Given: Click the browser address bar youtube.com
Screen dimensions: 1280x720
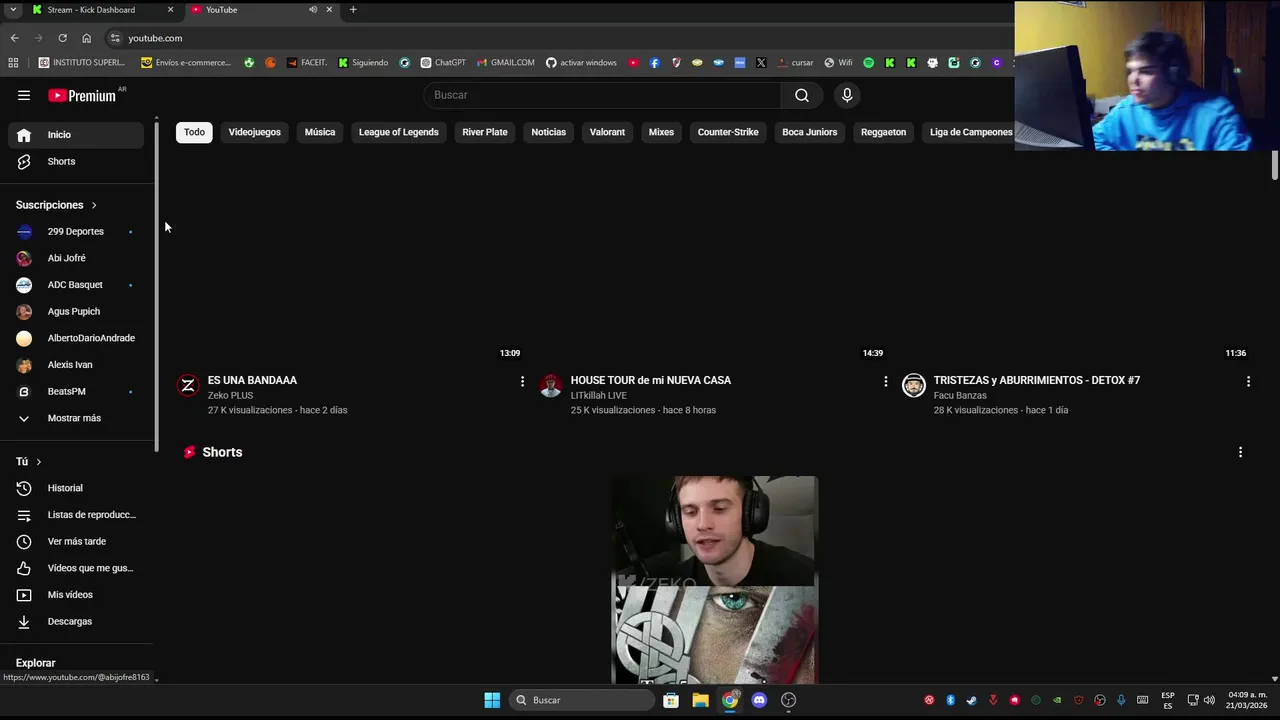Looking at the screenshot, I should tap(155, 38).
